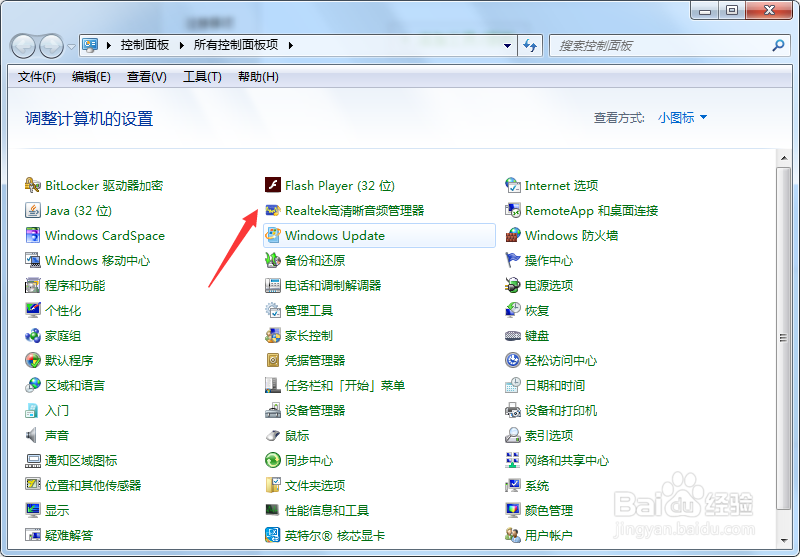Click the 所有控制面板项 breadcrumb segment

[x=236, y=45]
